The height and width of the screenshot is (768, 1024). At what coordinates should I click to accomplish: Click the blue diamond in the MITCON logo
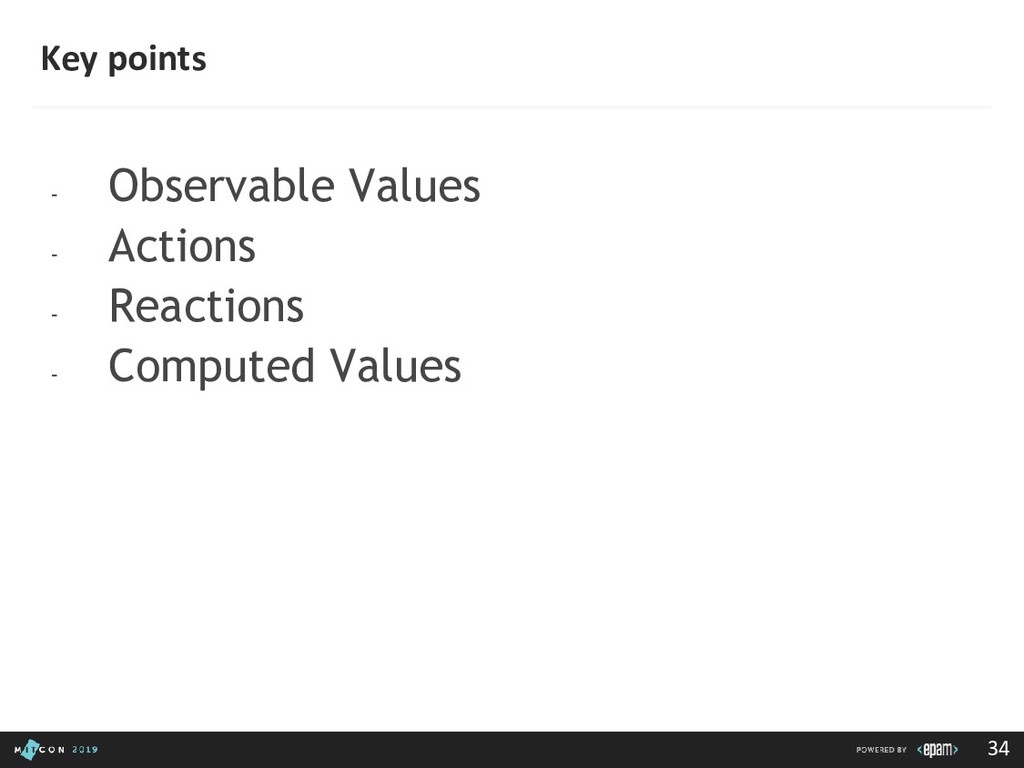(30, 749)
